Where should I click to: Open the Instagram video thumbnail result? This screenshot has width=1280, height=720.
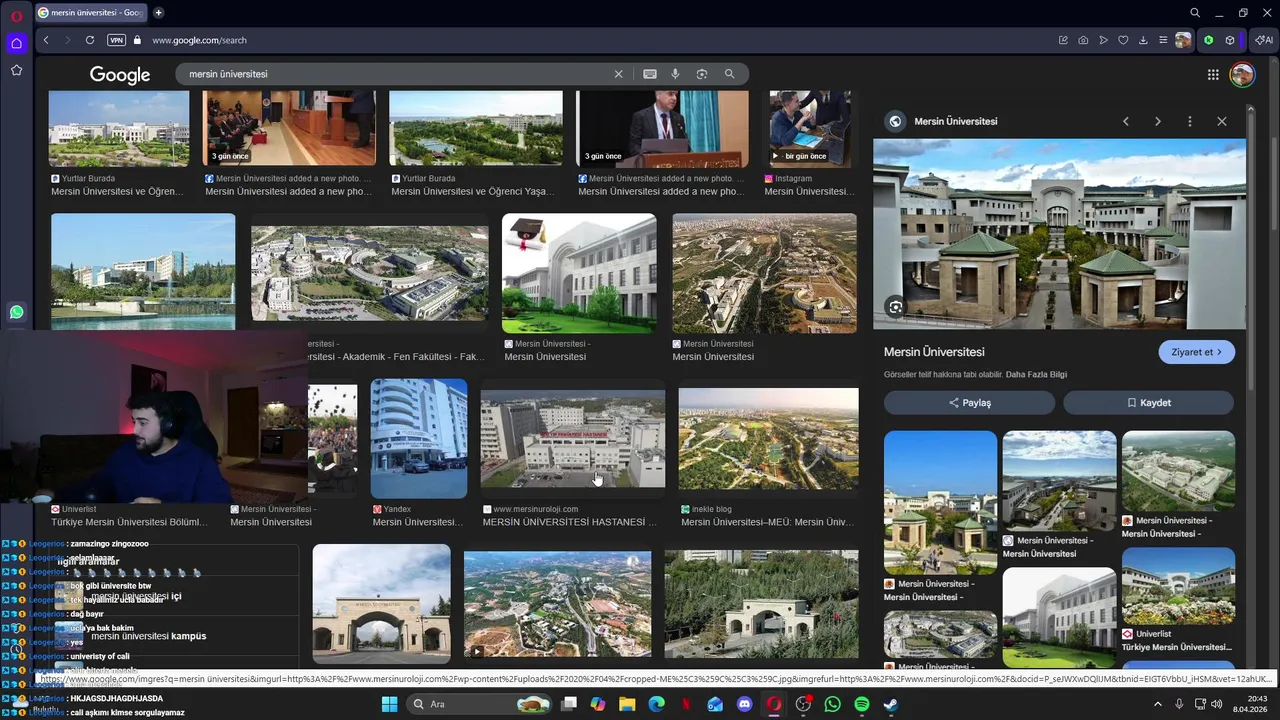click(x=810, y=128)
